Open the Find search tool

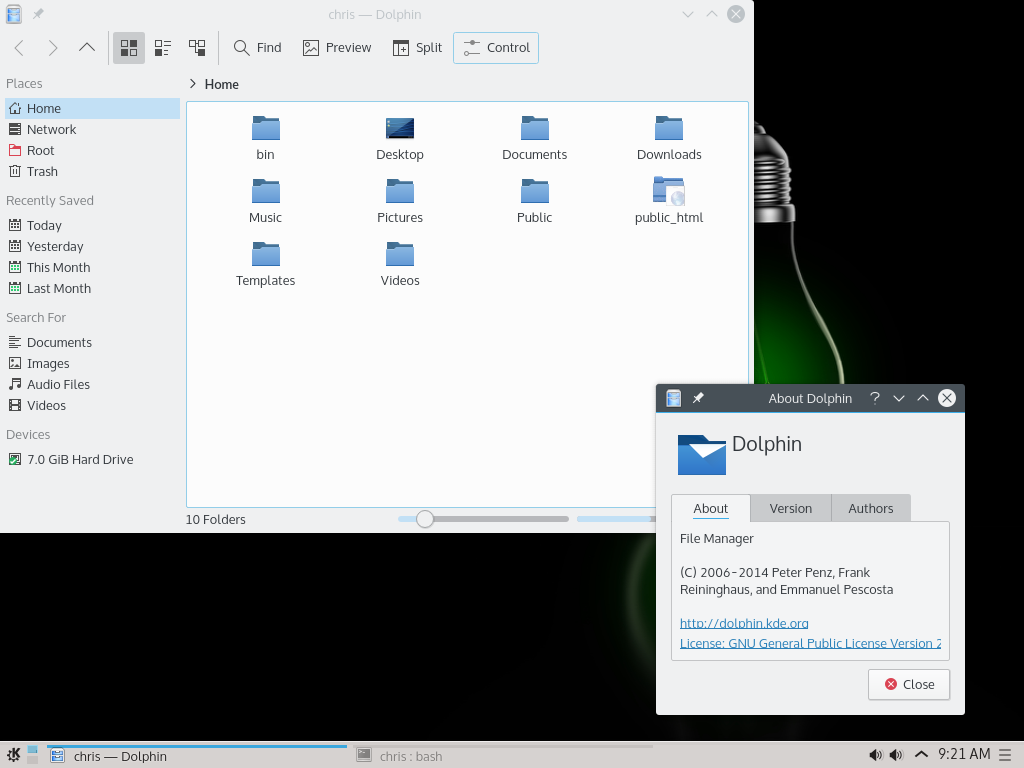pyautogui.click(x=257, y=48)
